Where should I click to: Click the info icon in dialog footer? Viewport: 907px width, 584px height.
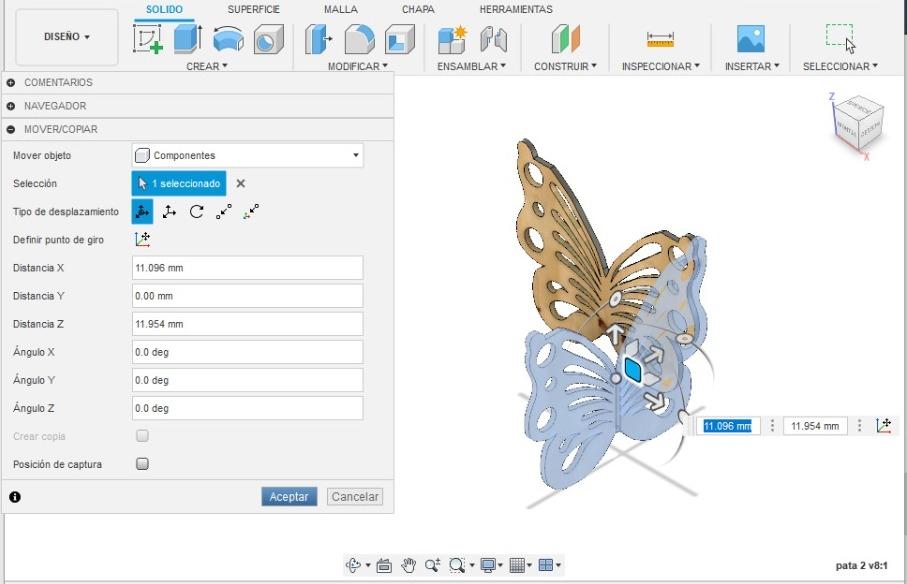[x=15, y=497]
